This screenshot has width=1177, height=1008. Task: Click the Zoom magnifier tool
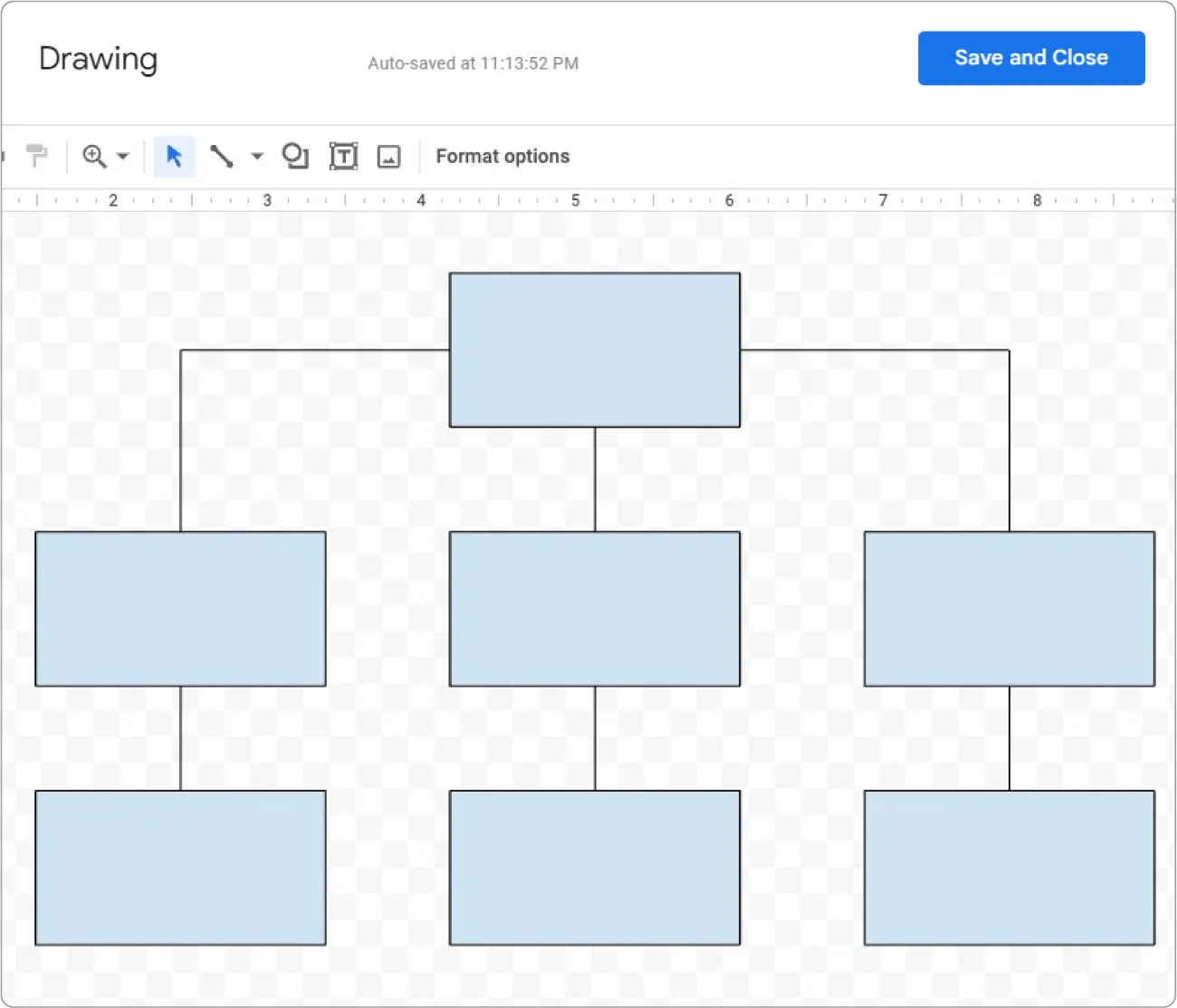point(94,156)
